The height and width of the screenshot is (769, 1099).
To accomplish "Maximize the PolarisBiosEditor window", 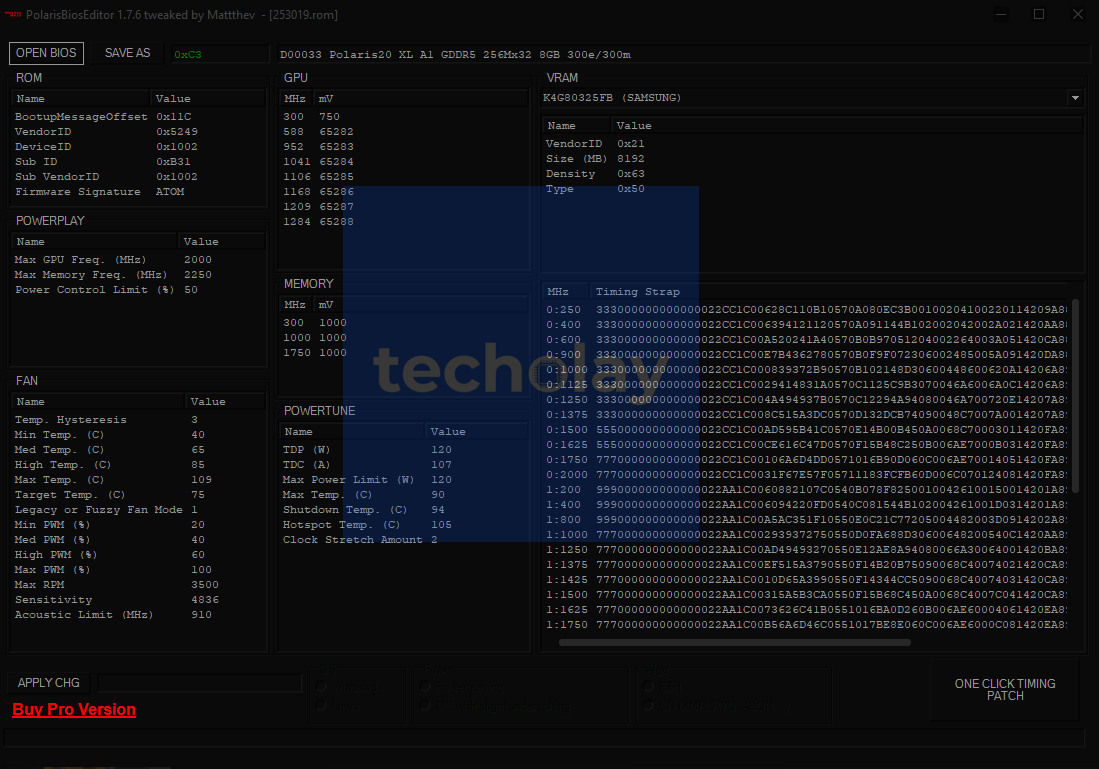I will pyautogui.click(x=1039, y=14).
